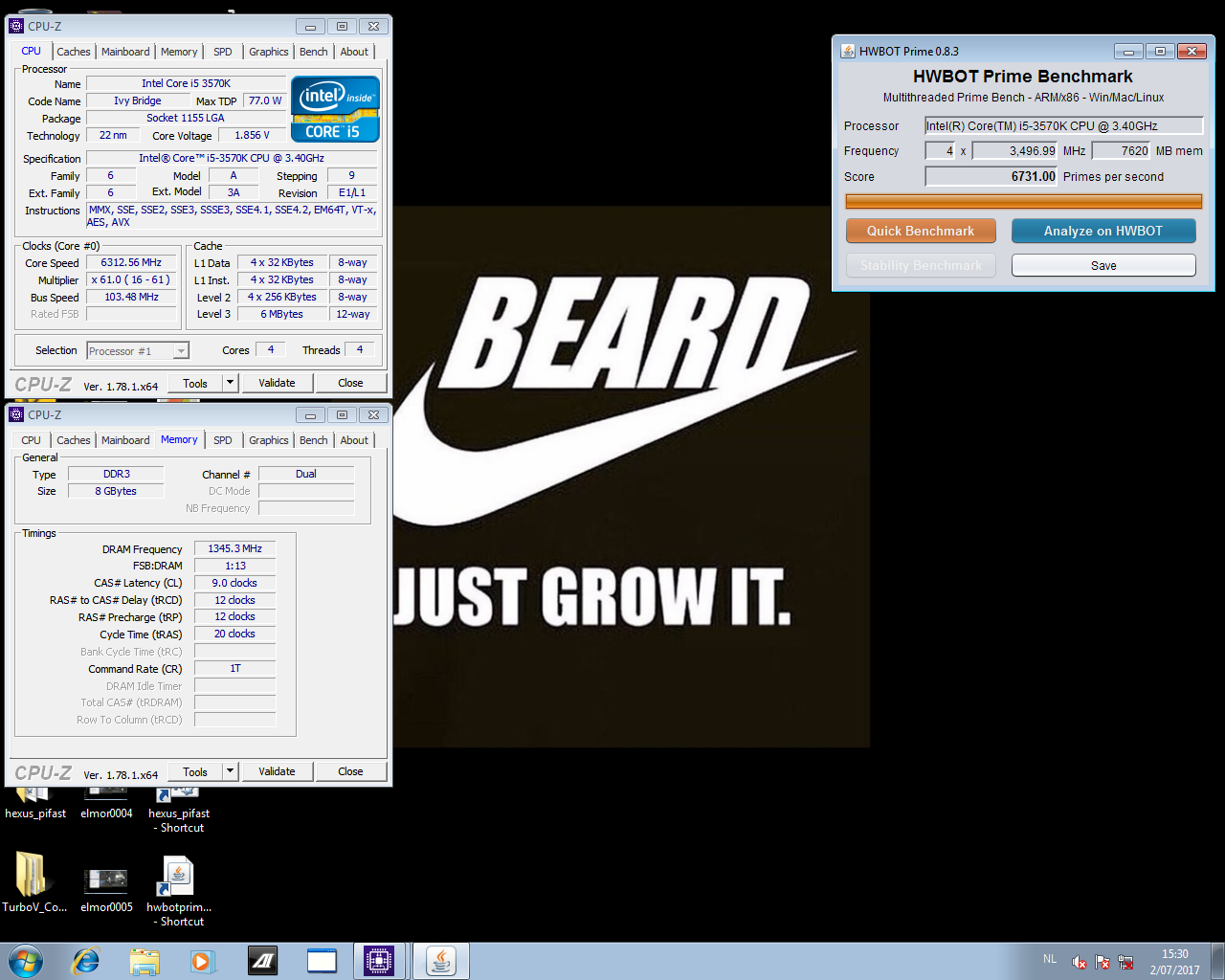Click Tools button in lower CPU-Z window
Screen dimensions: 1225x980
195,771
